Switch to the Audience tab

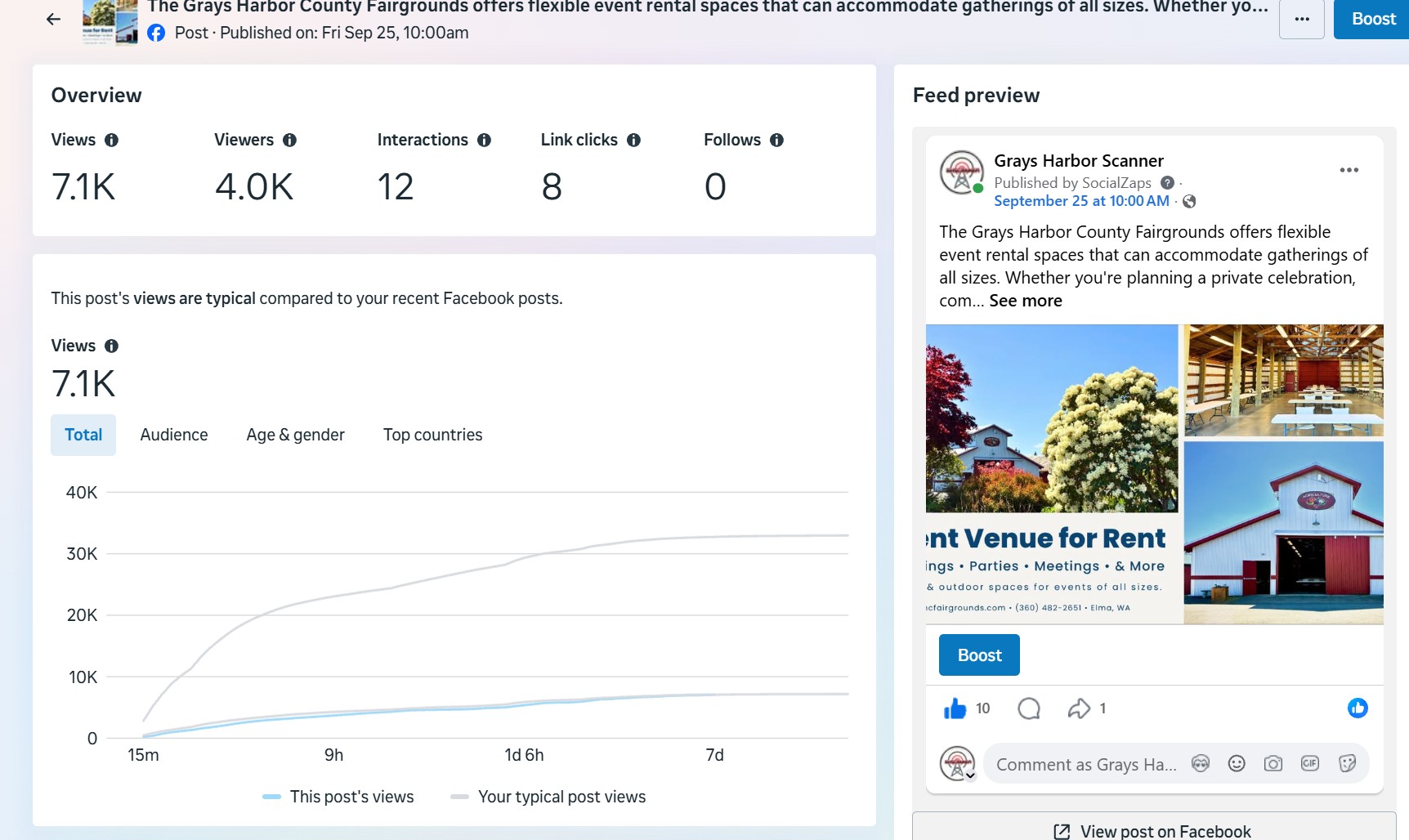[174, 435]
